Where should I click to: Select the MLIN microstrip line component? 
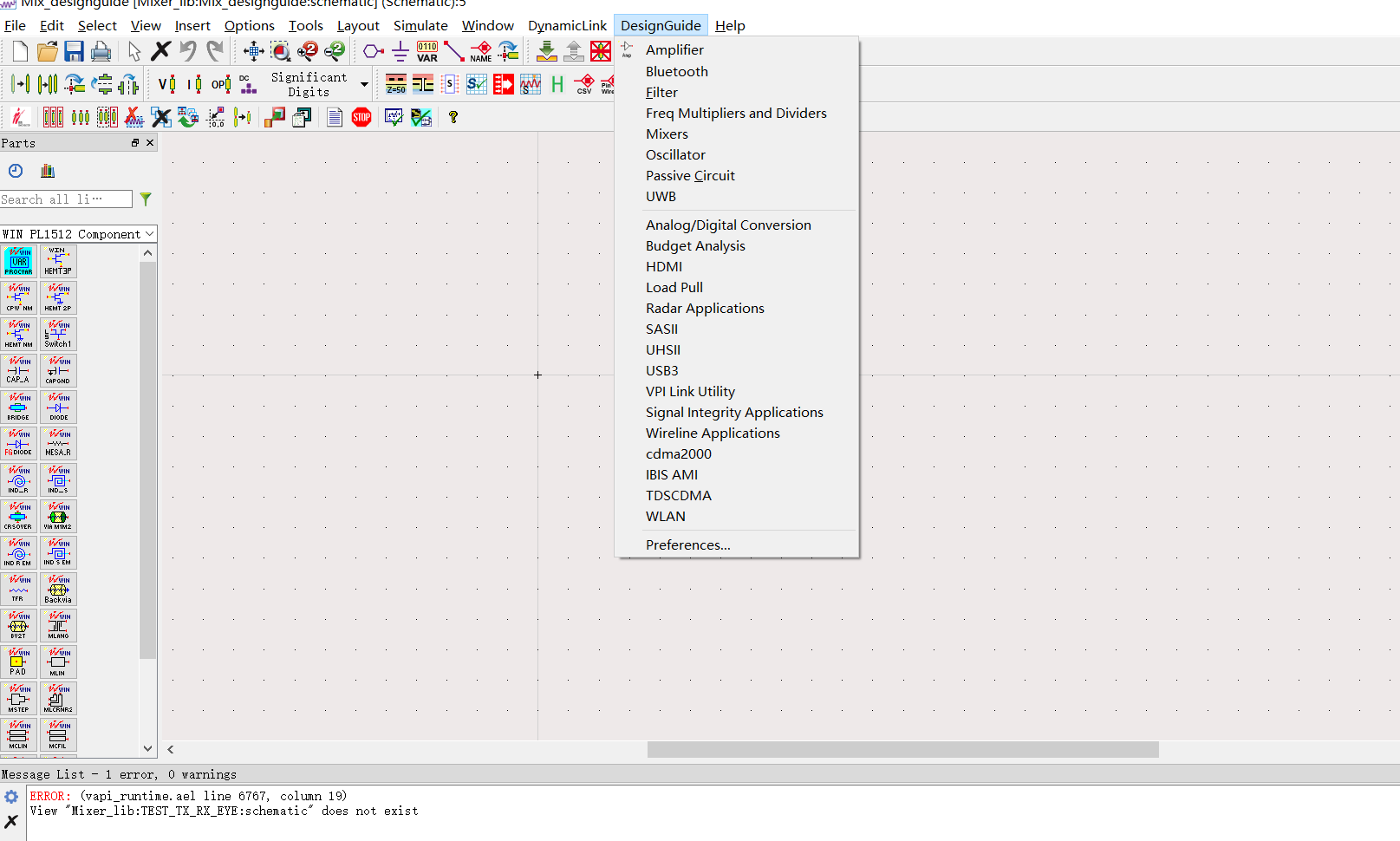click(x=58, y=662)
